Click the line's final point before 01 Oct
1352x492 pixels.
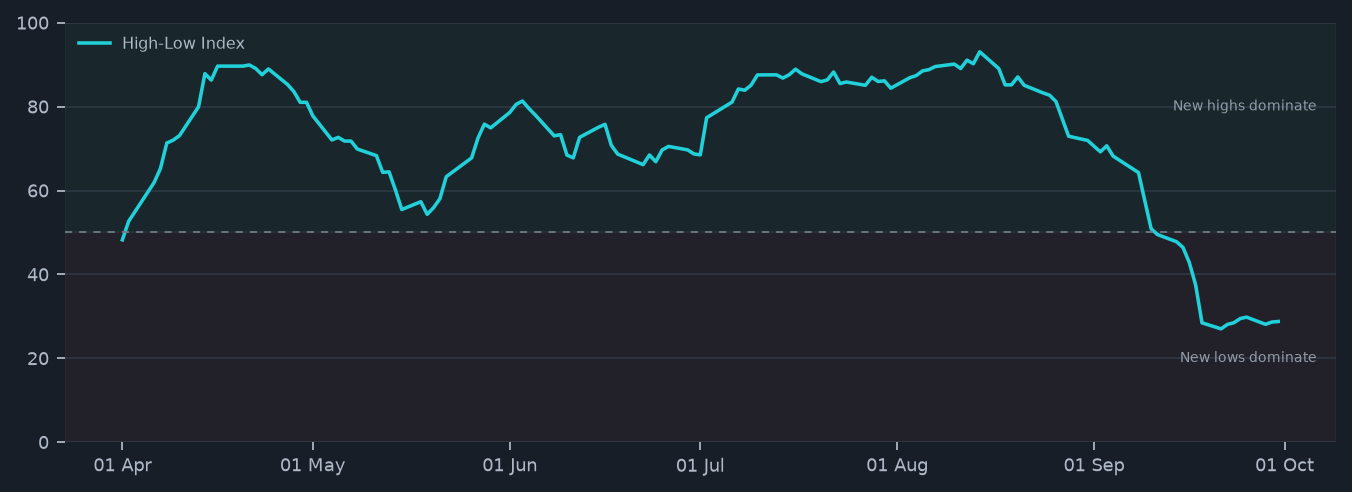click(1278, 321)
